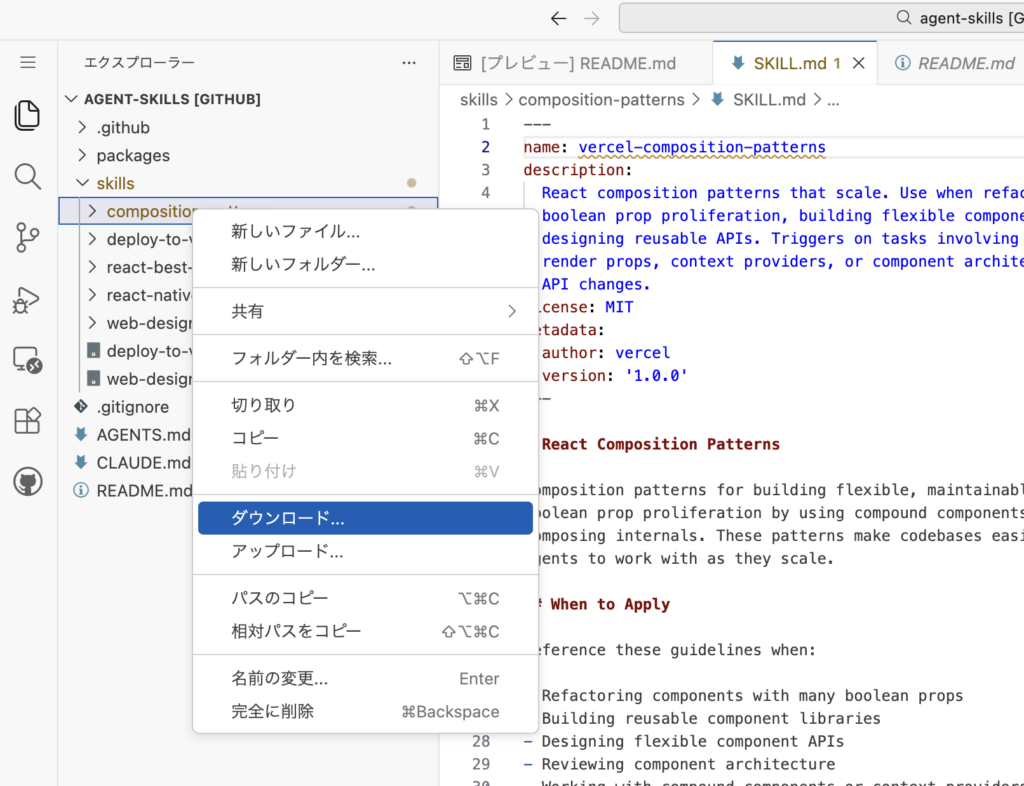1024x786 pixels.
Task: Open the Extensions icon
Action: 28,421
